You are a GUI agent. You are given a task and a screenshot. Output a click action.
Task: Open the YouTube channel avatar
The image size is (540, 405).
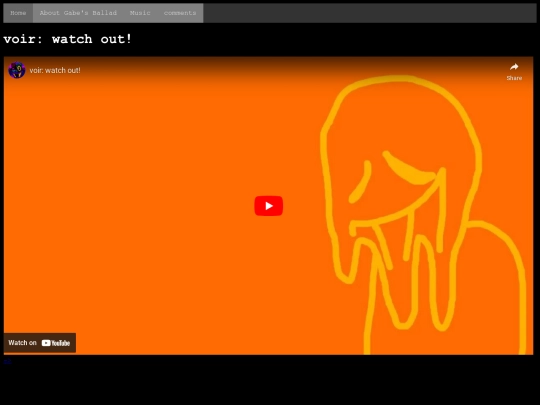17,70
